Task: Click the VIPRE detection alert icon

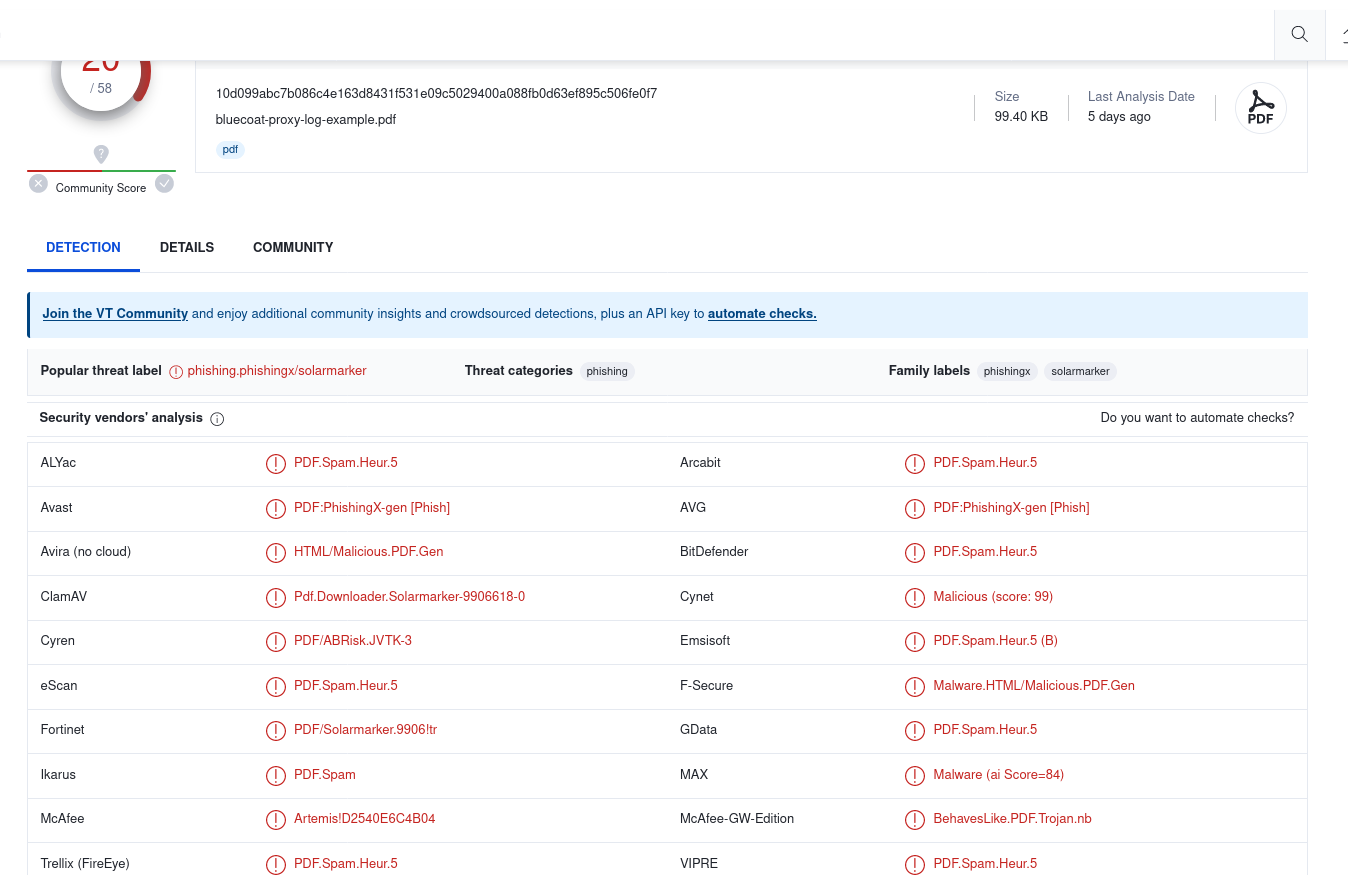Action: pyautogui.click(x=914, y=864)
